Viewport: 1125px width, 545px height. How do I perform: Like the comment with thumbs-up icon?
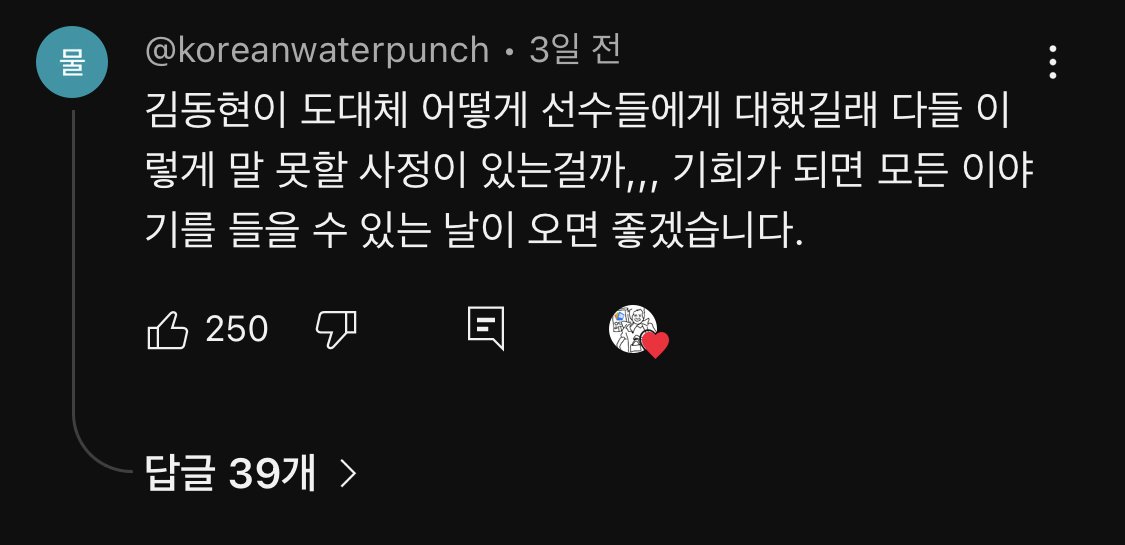point(167,330)
